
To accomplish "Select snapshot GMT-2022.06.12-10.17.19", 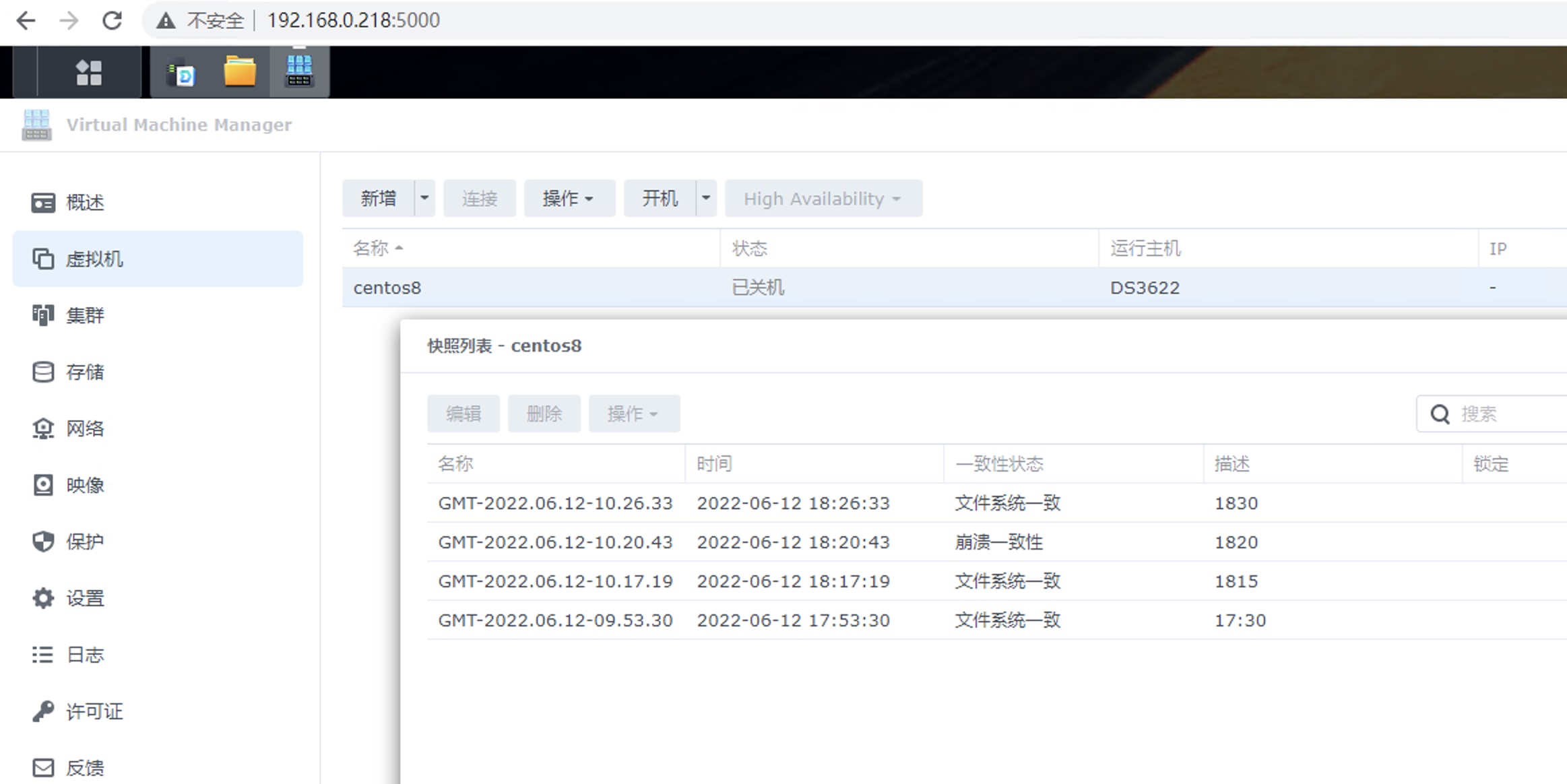I will tap(997, 581).
